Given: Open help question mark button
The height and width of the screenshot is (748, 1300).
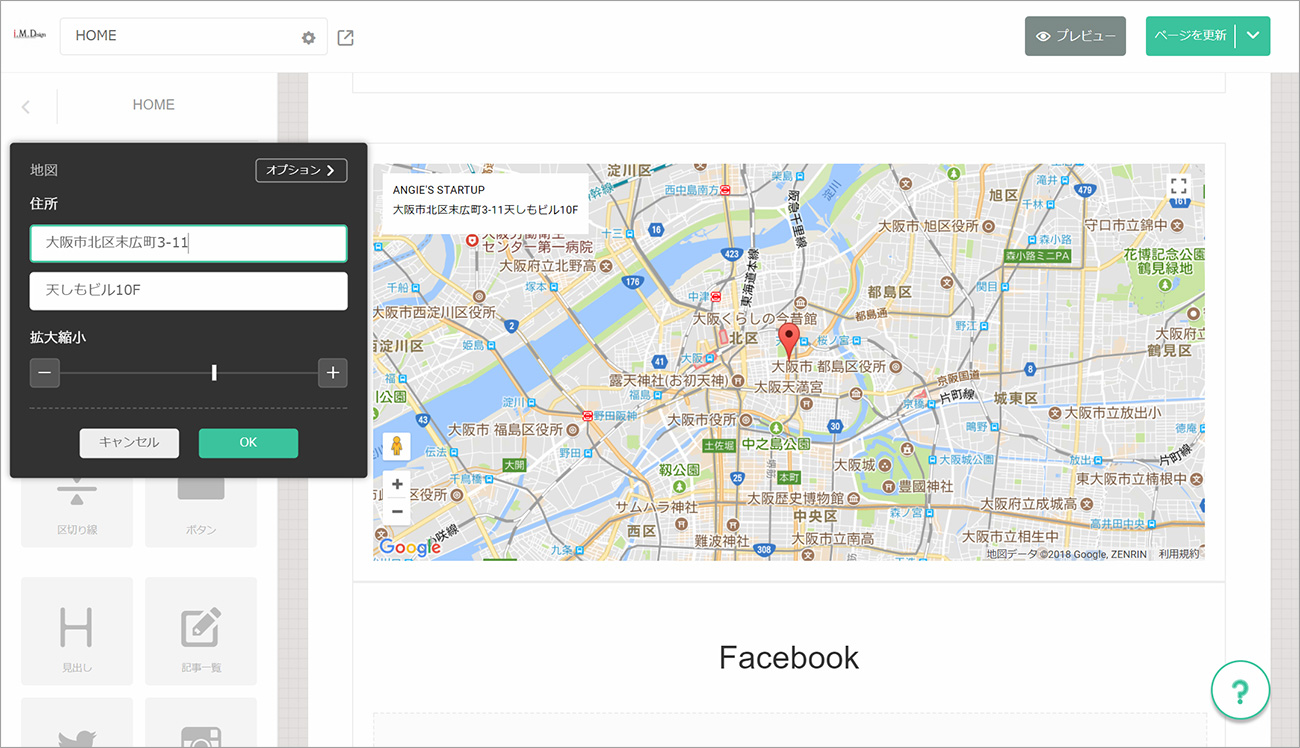Looking at the screenshot, I should pos(1240,690).
